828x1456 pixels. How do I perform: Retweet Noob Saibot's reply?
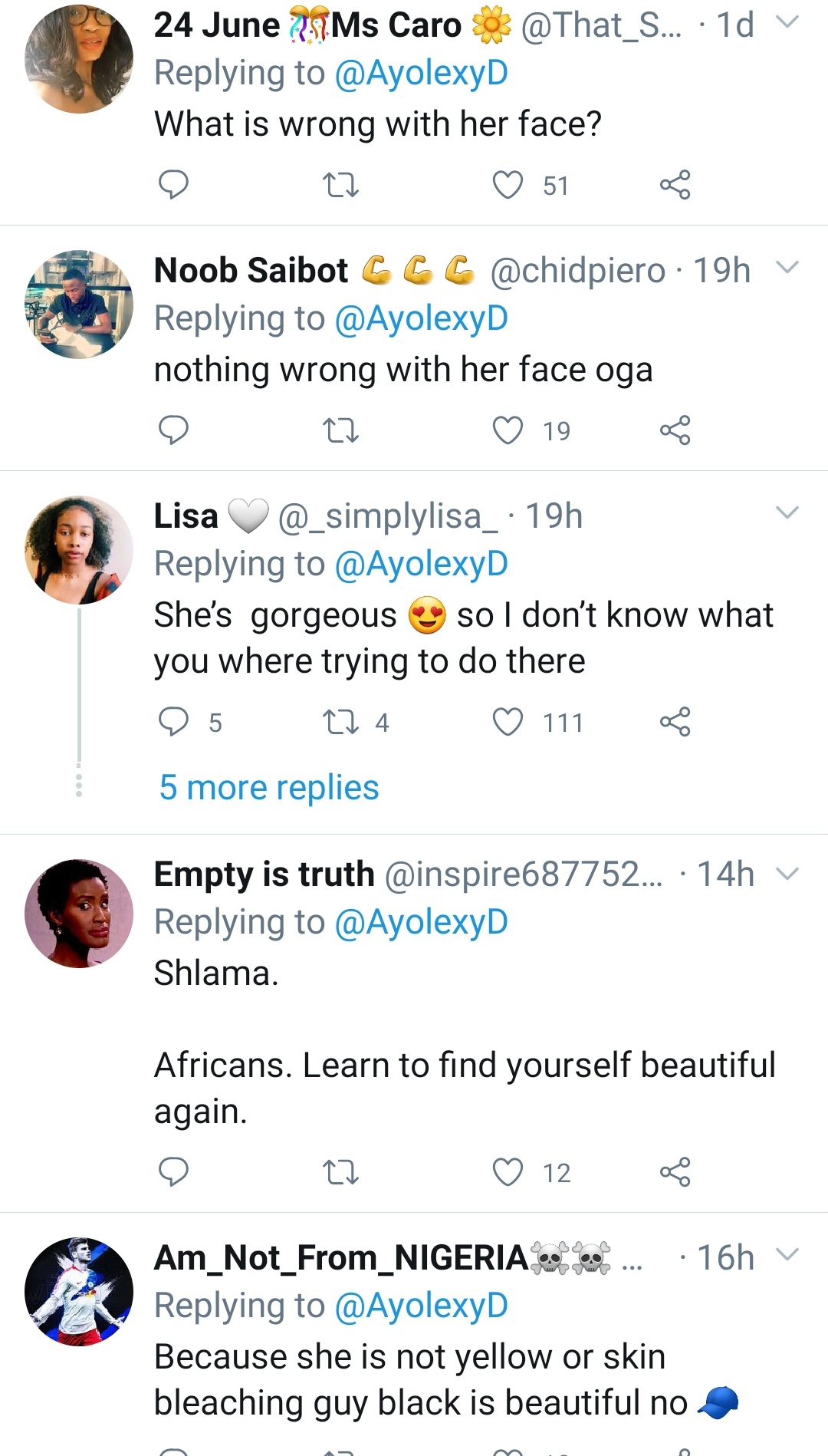click(x=340, y=430)
